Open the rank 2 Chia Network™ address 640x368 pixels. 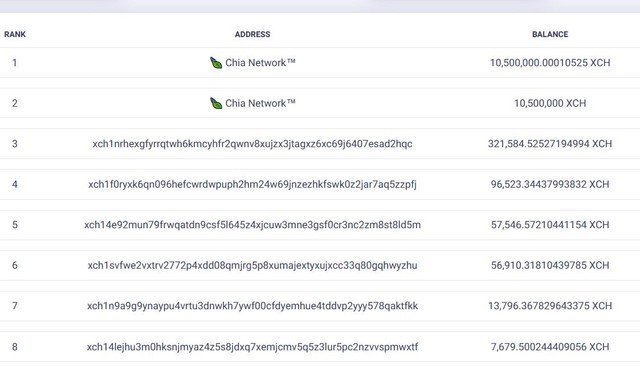260,103
